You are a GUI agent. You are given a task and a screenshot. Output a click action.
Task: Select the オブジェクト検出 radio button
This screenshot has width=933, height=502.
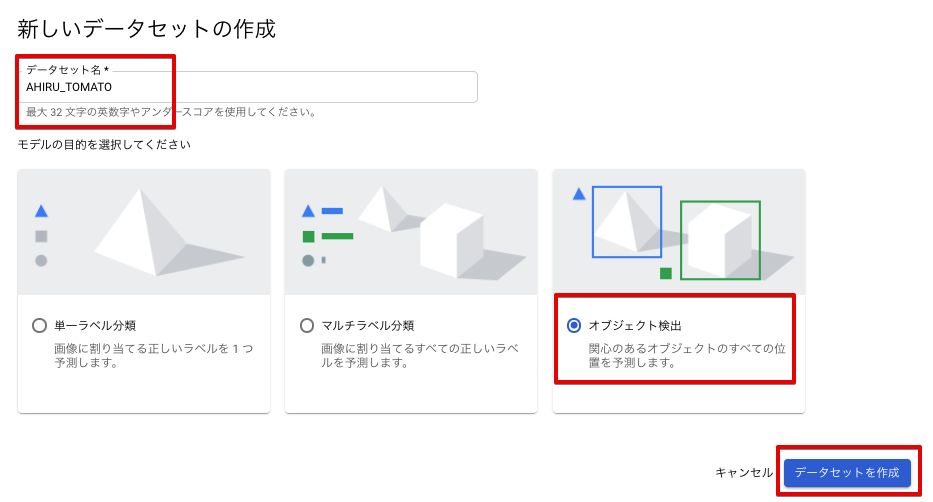(x=574, y=325)
